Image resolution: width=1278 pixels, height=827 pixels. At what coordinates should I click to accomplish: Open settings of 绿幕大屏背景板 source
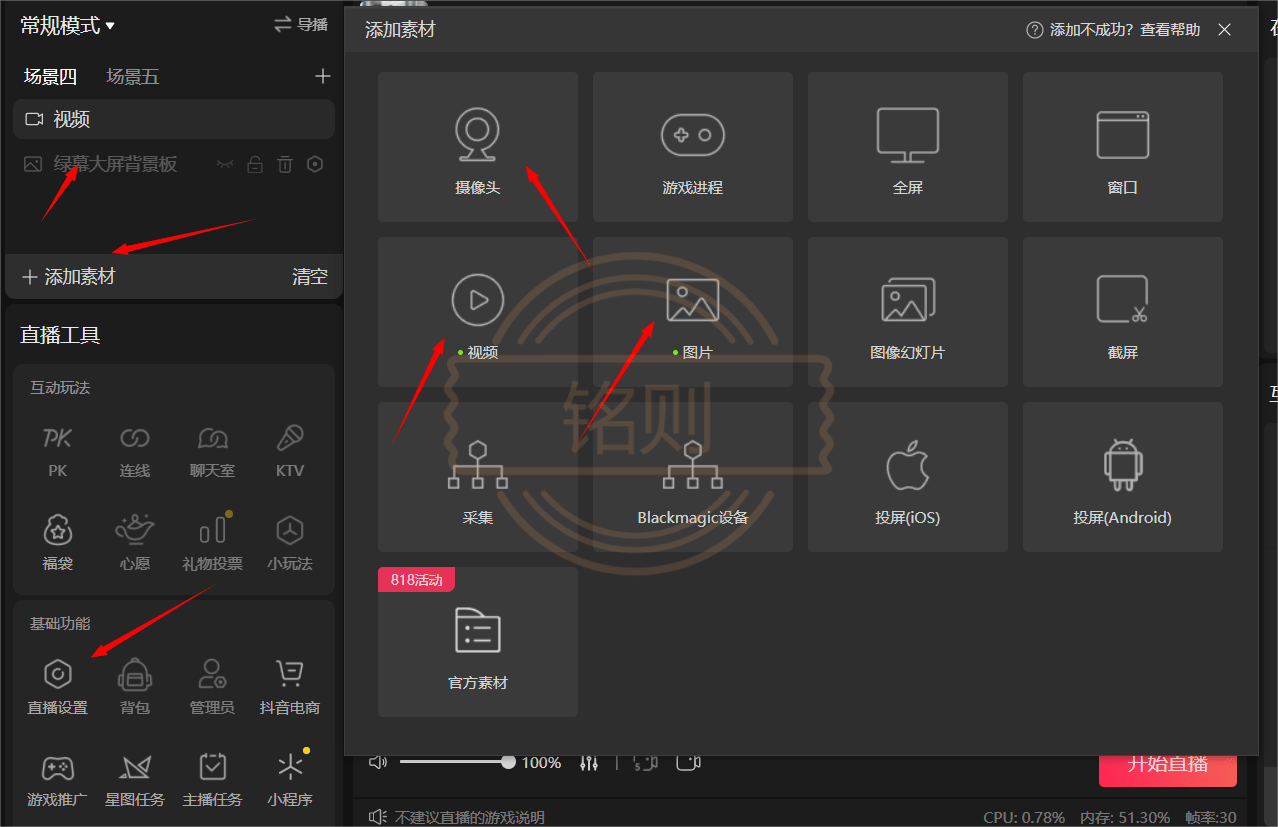point(315,164)
